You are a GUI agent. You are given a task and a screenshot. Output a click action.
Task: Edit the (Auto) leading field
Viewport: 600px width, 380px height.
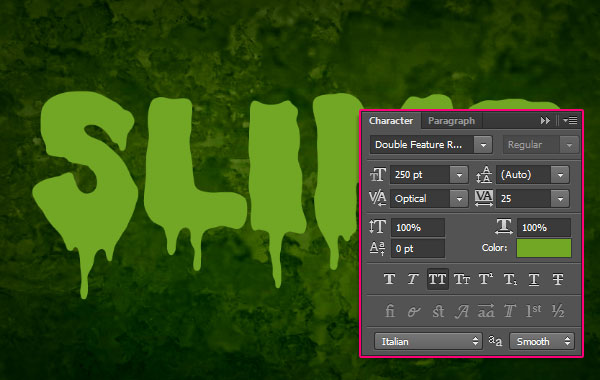[x=523, y=175]
